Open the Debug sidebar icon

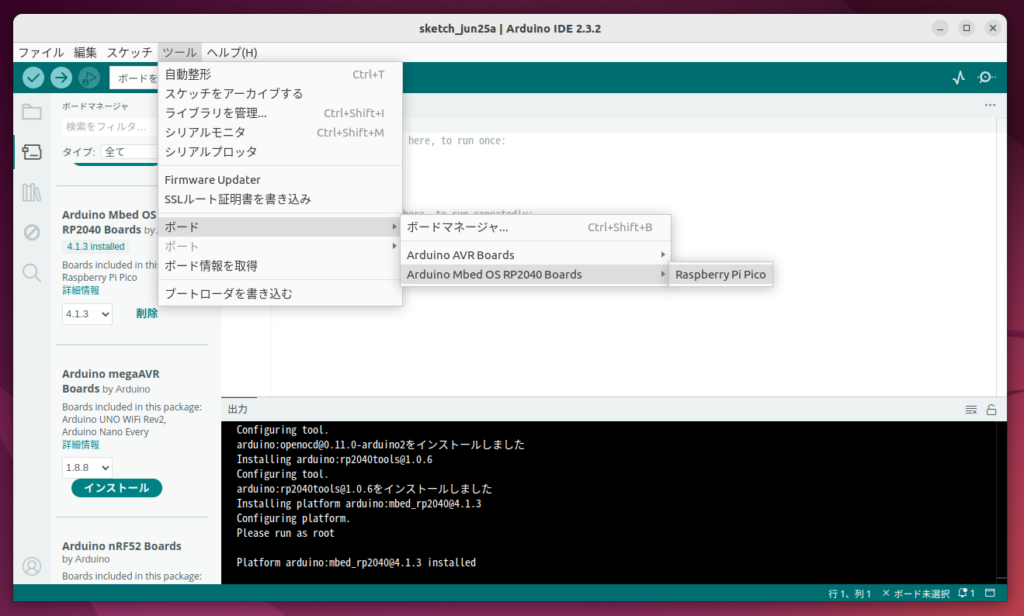point(31,232)
